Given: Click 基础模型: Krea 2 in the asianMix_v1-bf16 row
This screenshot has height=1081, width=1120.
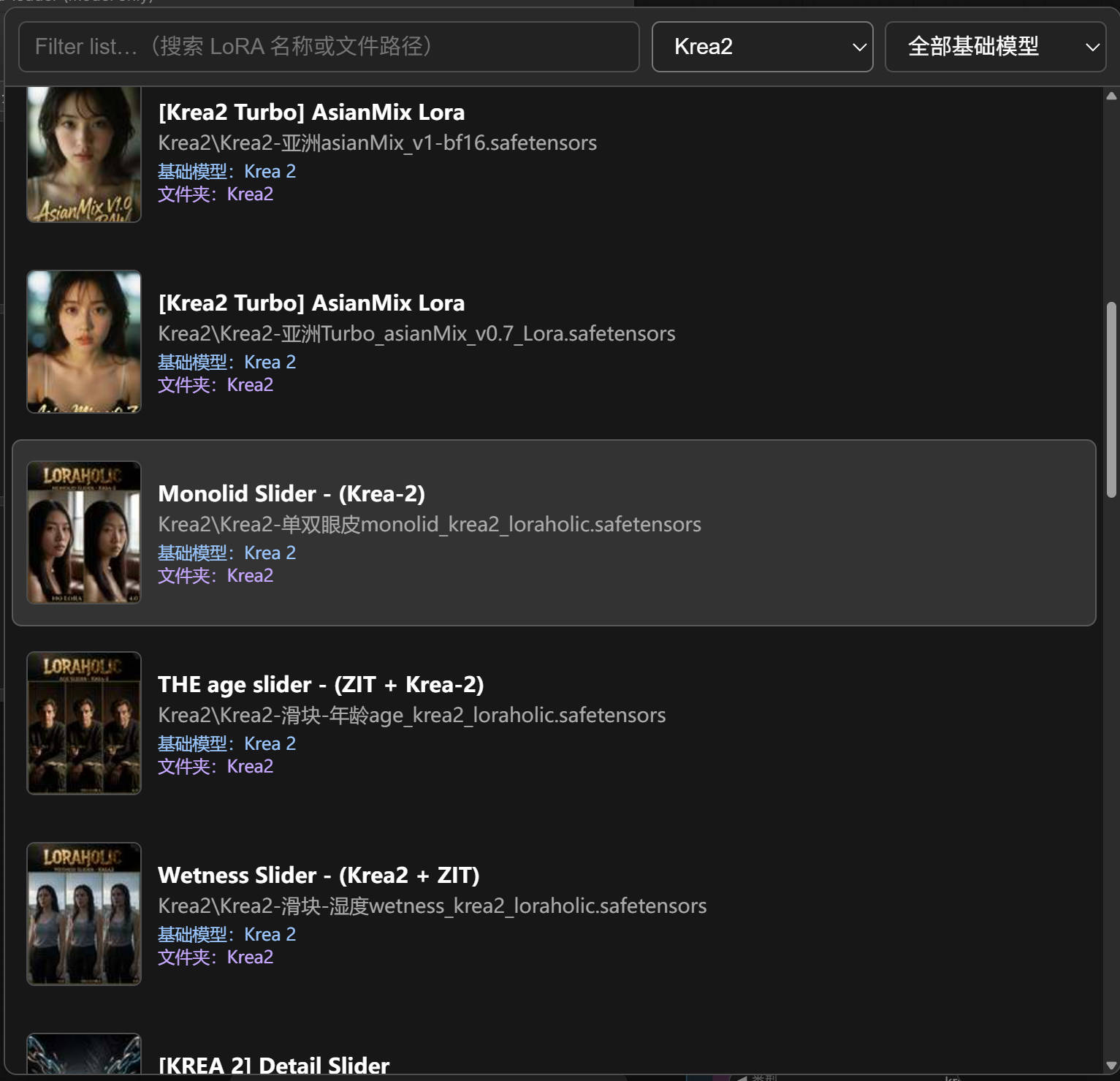Looking at the screenshot, I should 227,171.
